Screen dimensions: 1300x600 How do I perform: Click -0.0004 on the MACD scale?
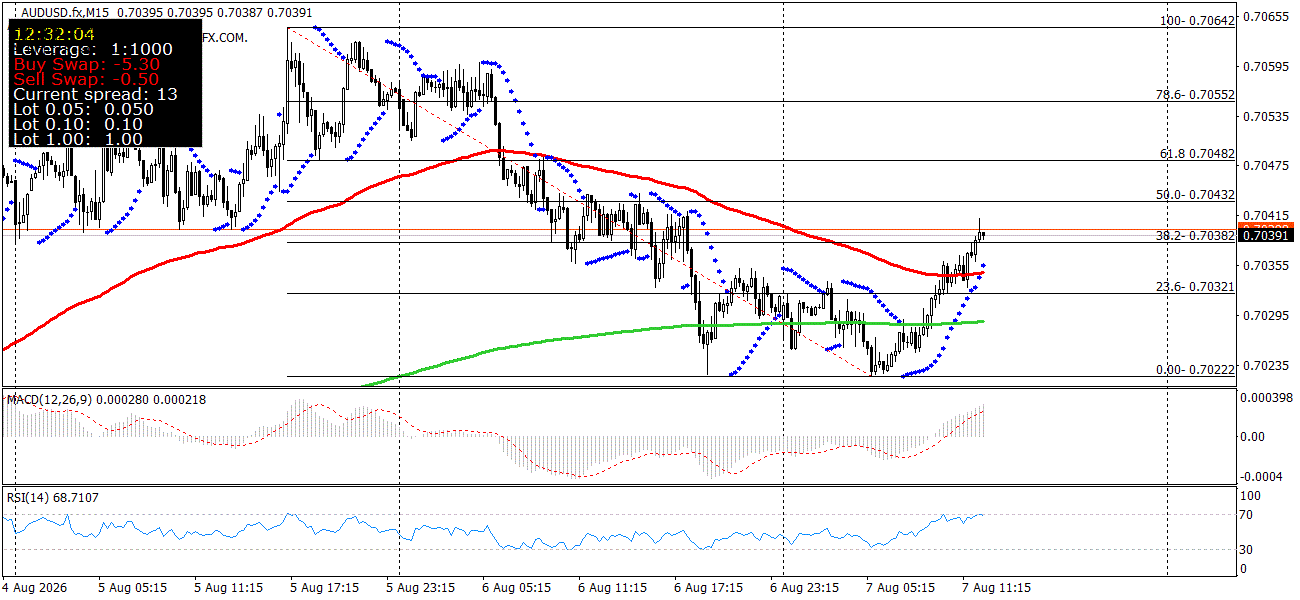click(x=1262, y=476)
